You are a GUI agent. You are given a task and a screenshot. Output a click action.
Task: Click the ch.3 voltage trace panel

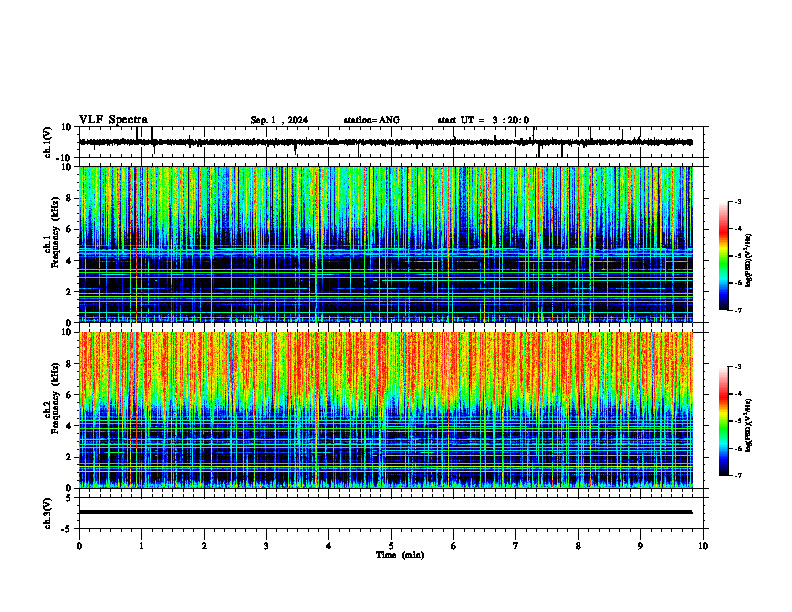pos(393,513)
